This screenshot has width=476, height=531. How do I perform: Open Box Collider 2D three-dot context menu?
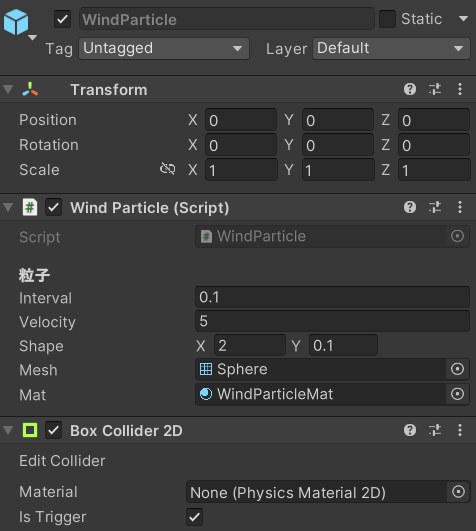click(460, 430)
